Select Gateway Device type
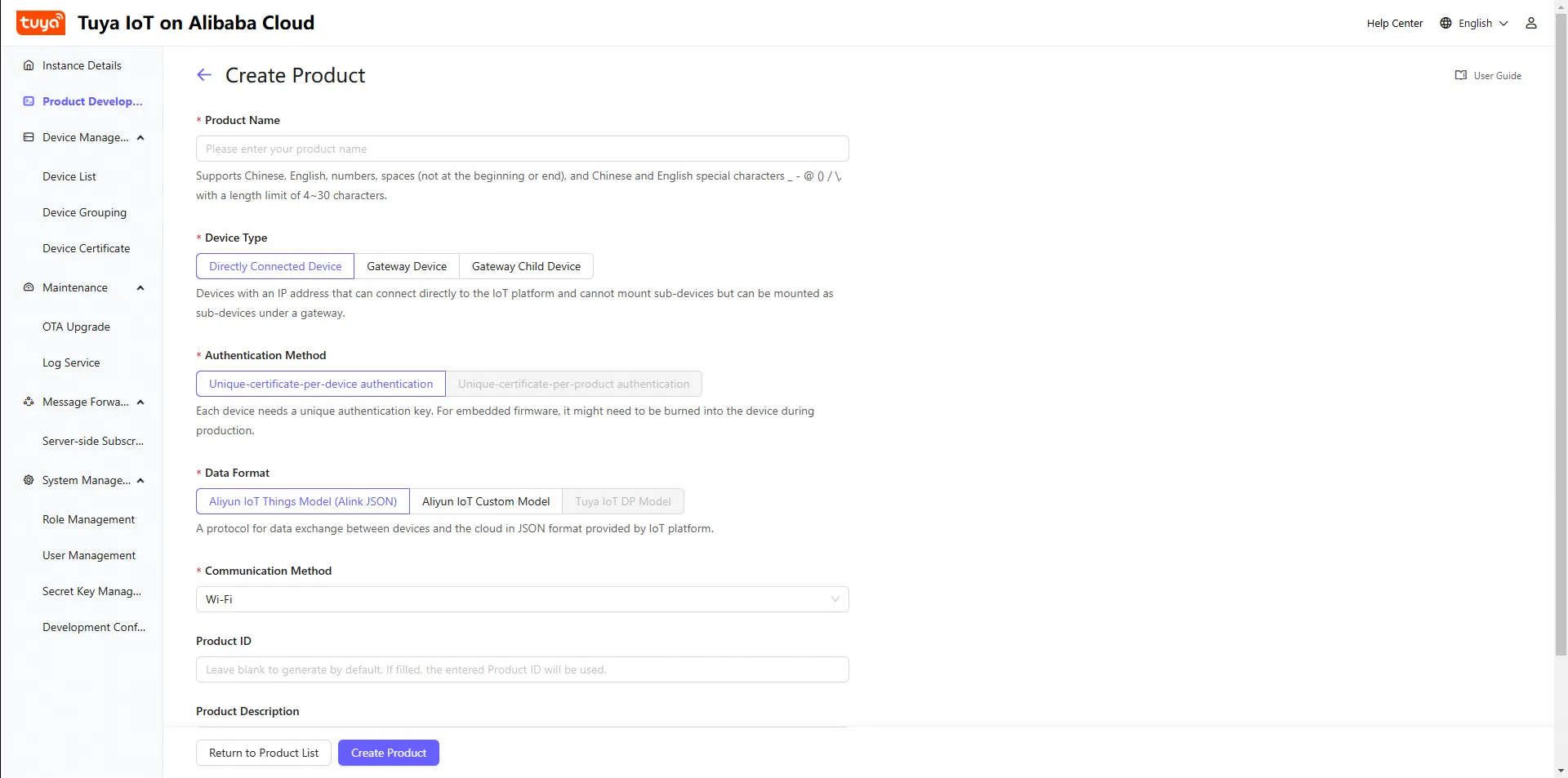 [407, 266]
